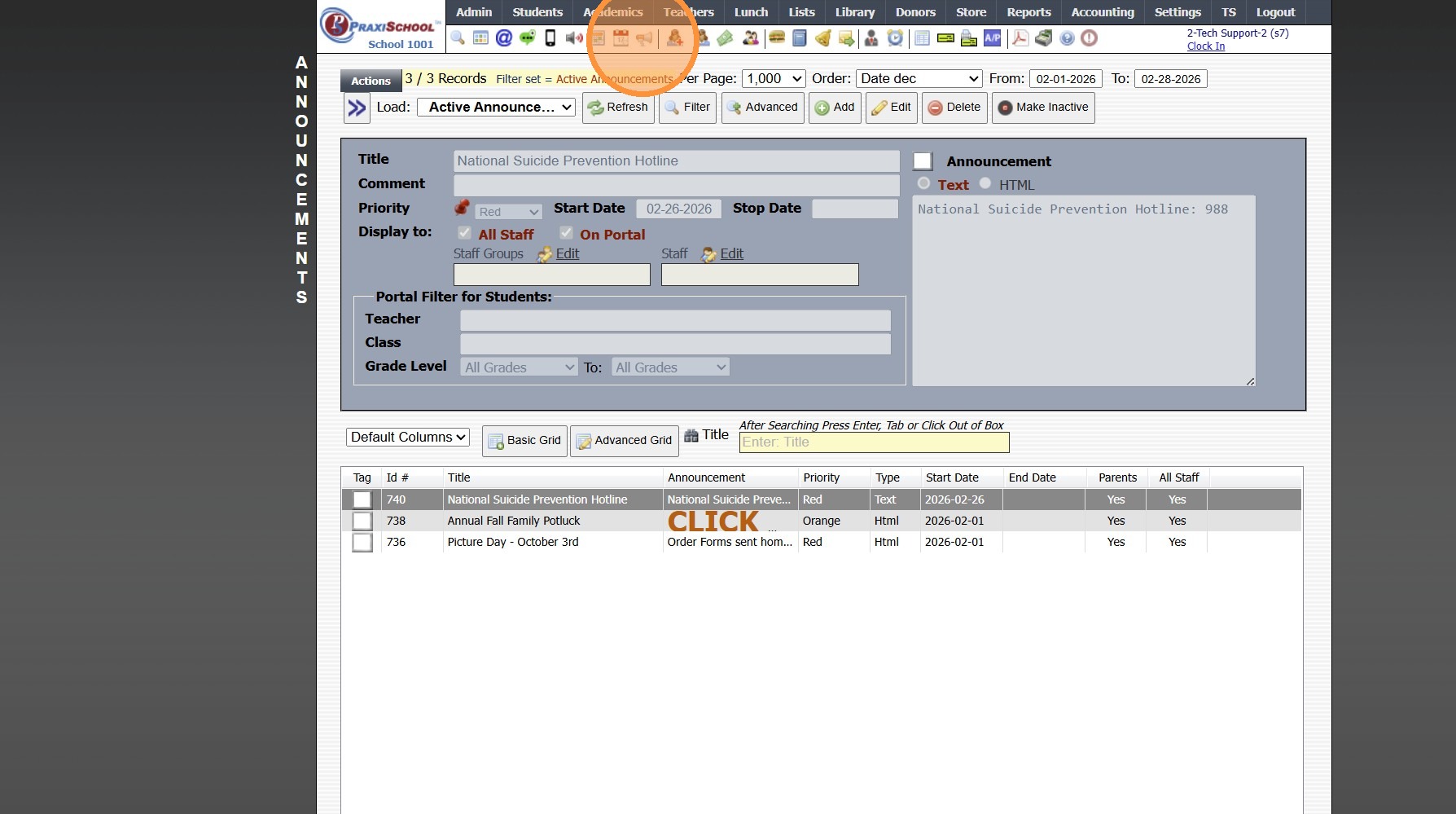This screenshot has height=814, width=1456.
Task: Tag the Annual Fall Family Potluck row
Action: coord(362,521)
